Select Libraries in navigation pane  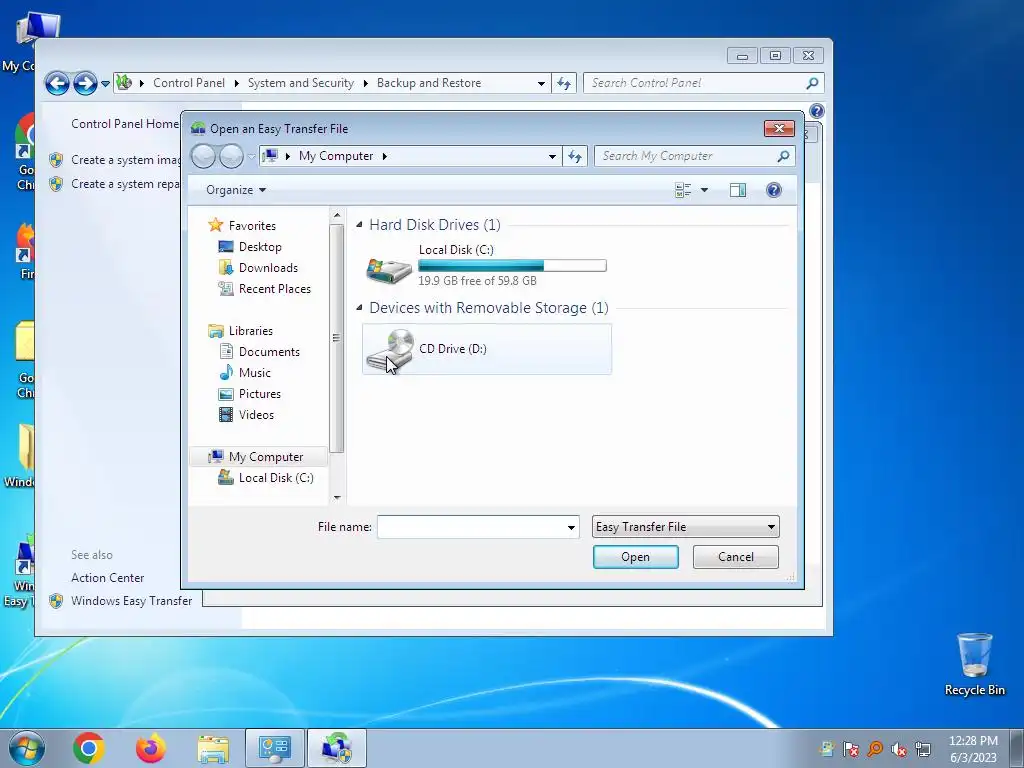pyautogui.click(x=250, y=330)
